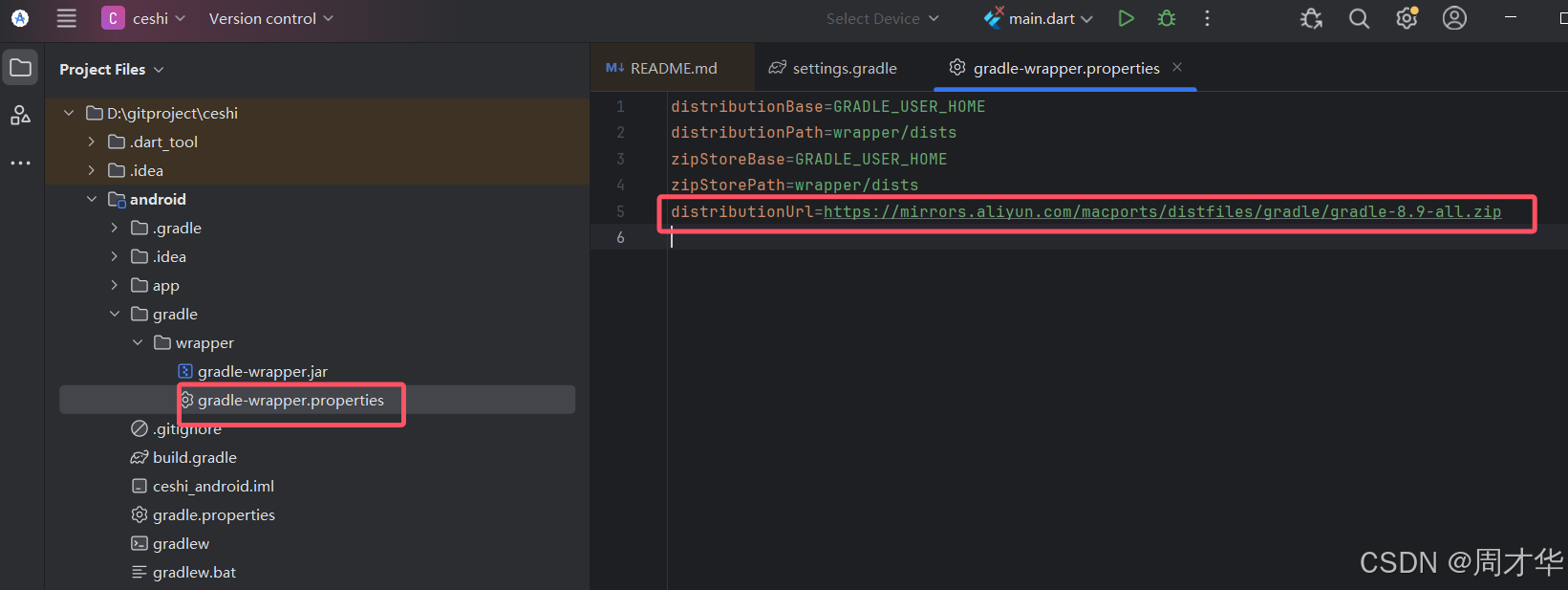Open Search Everywhere magnifier icon

click(x=1359, y=18)
